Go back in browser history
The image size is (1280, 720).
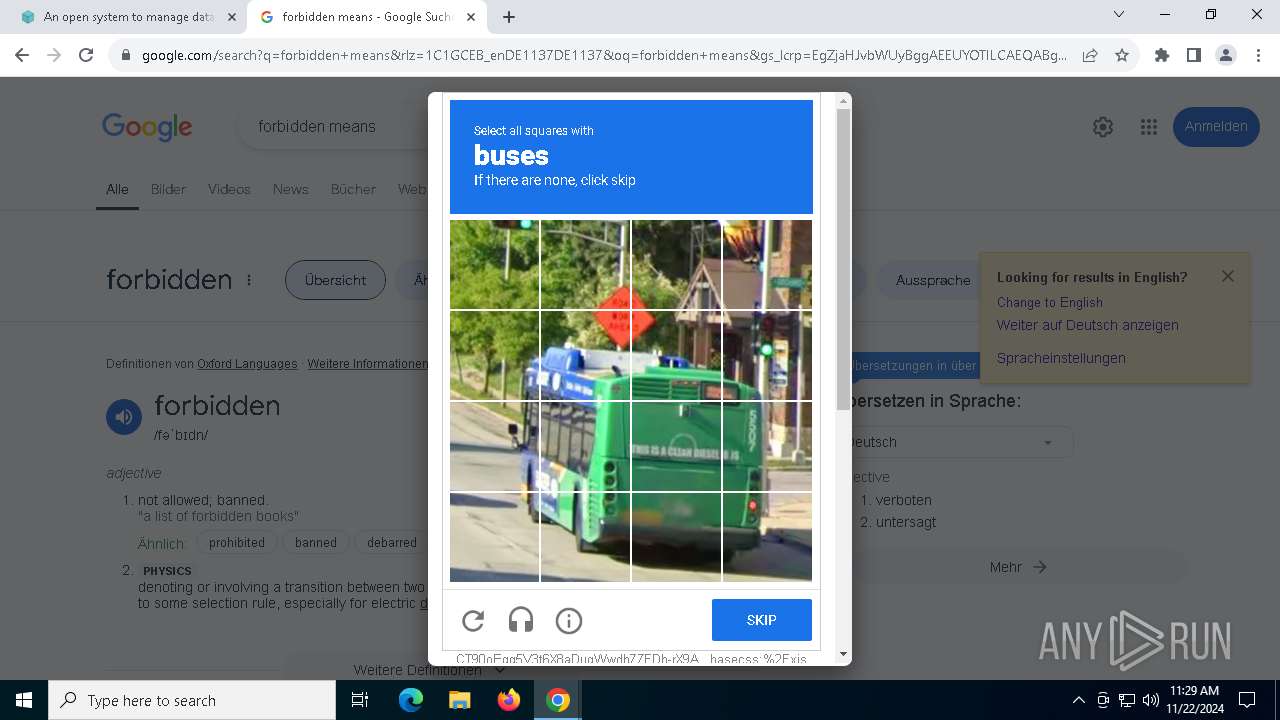(22, 56)
